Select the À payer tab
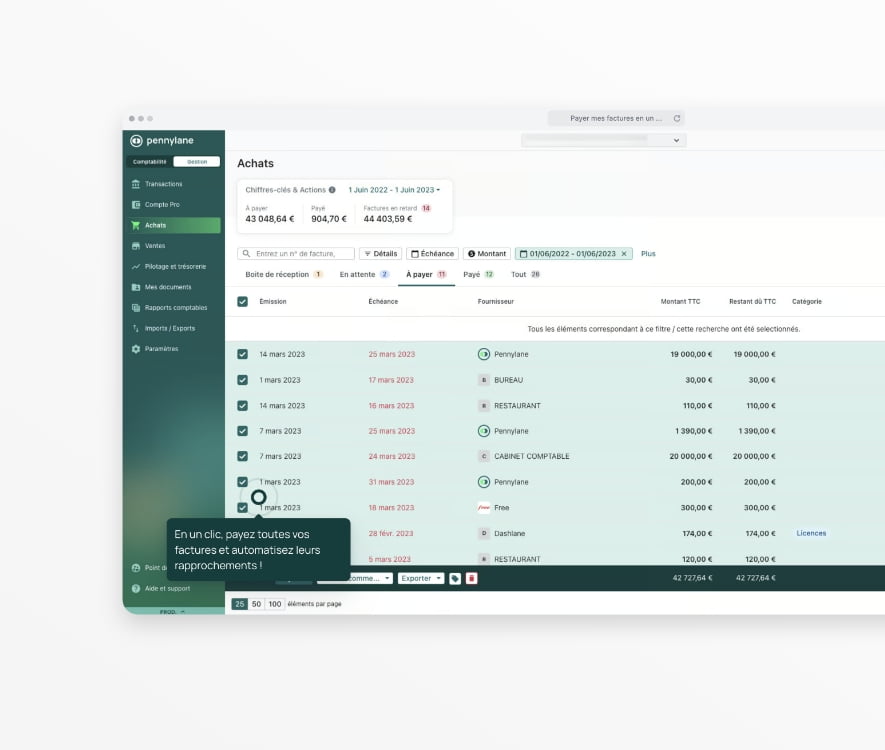This screenshot has height=750, width=885. pyautogui.click(x=426, y=275)
